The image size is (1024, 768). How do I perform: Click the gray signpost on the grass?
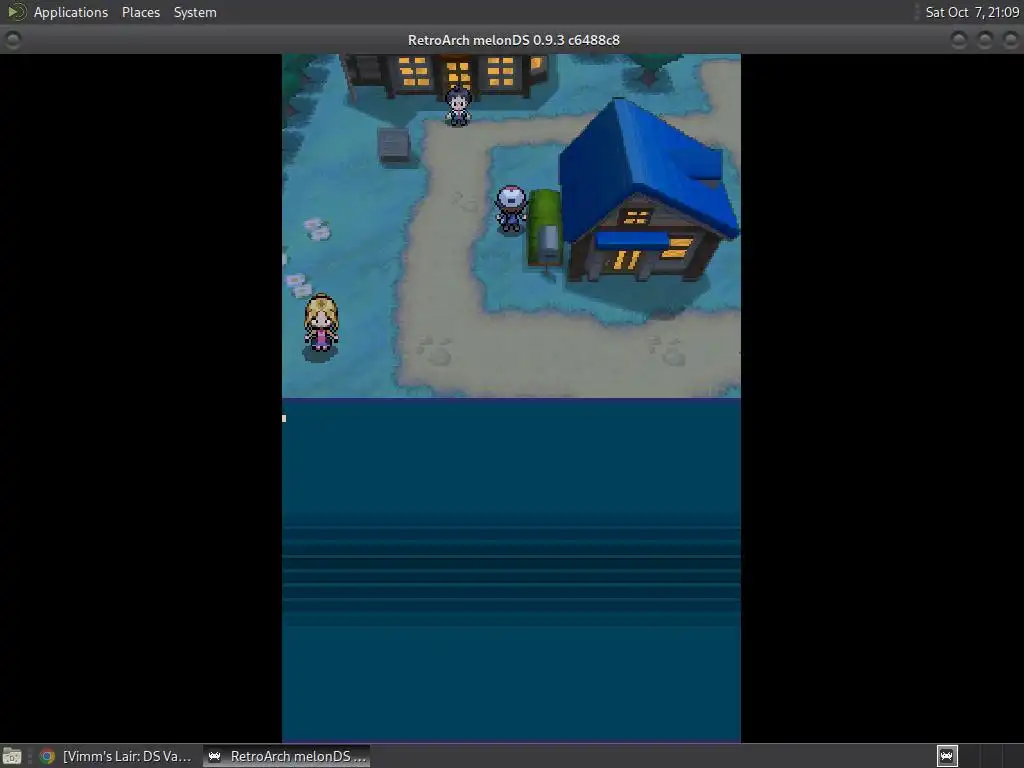click(x=394, y=144)
